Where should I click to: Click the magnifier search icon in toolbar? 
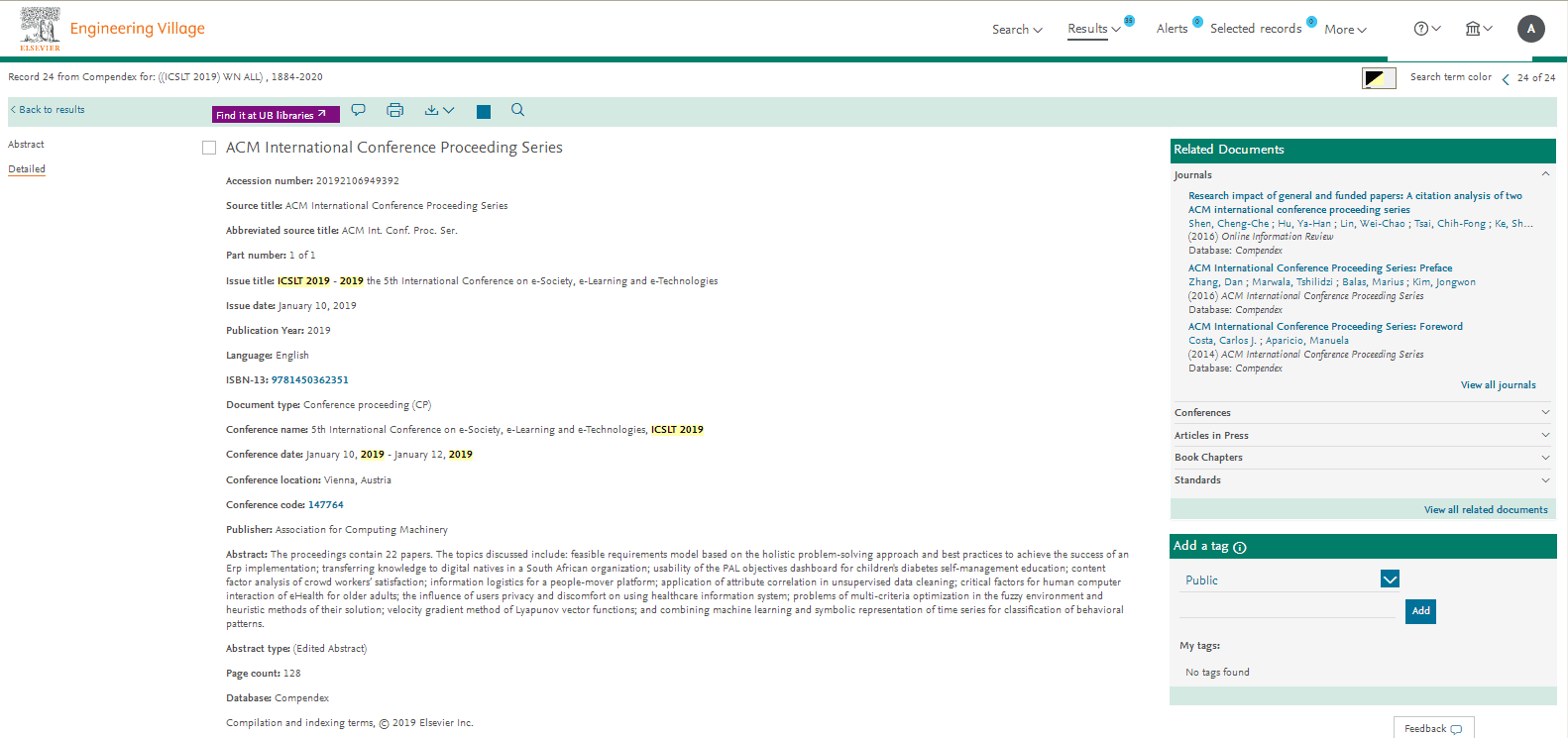click(517, 110)
